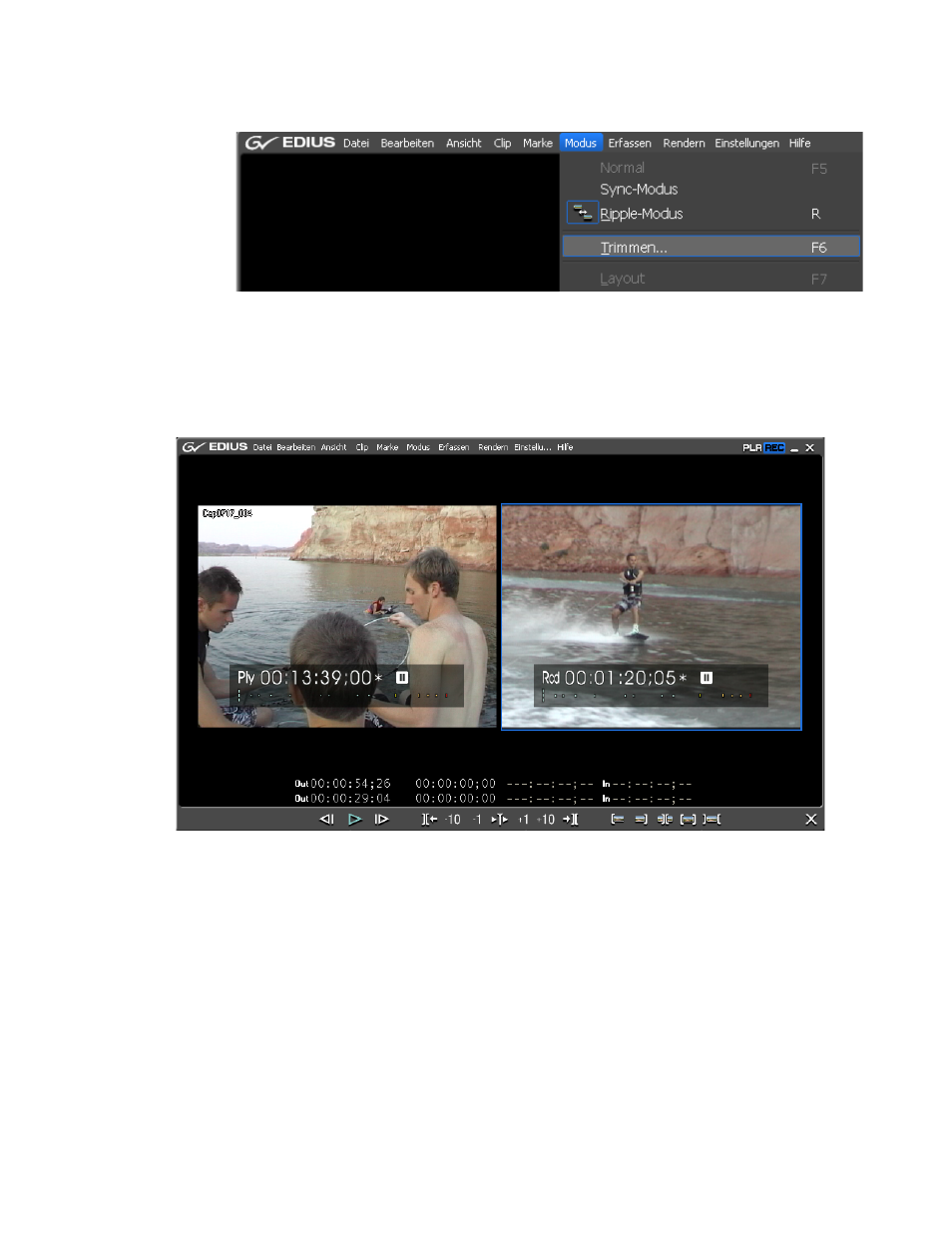The image size is (952, 1233).
Task: Open Marke menu in upper menu bar
Action: pos(538,143)
